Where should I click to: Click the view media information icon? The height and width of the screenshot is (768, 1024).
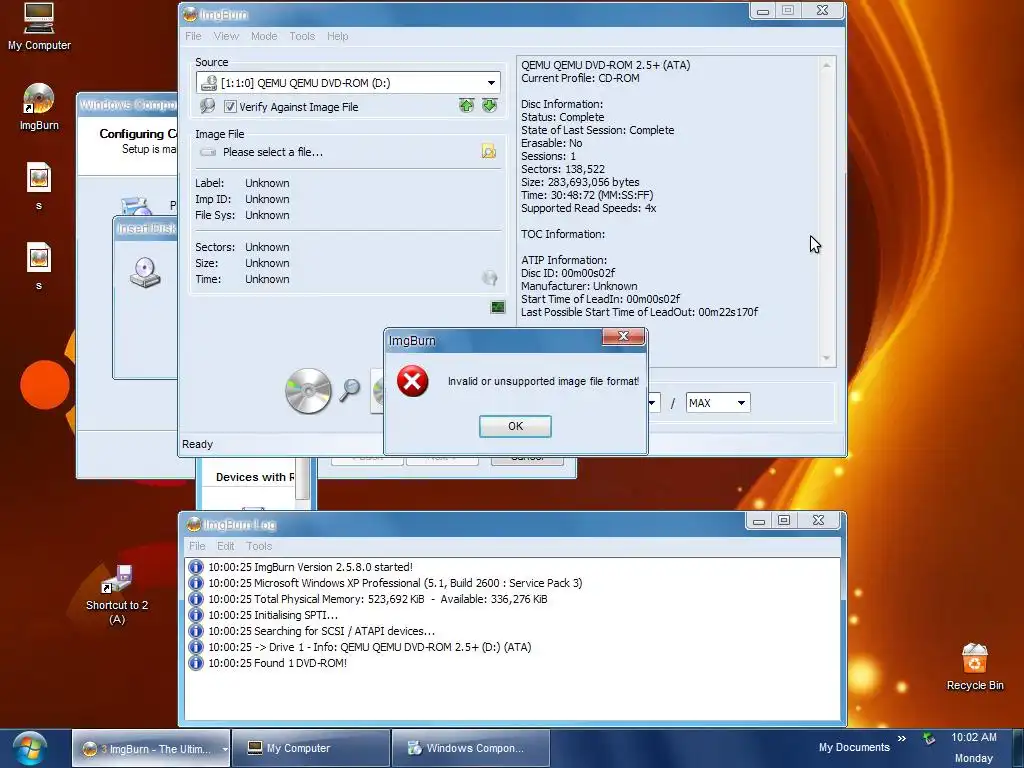coord(207,106)
